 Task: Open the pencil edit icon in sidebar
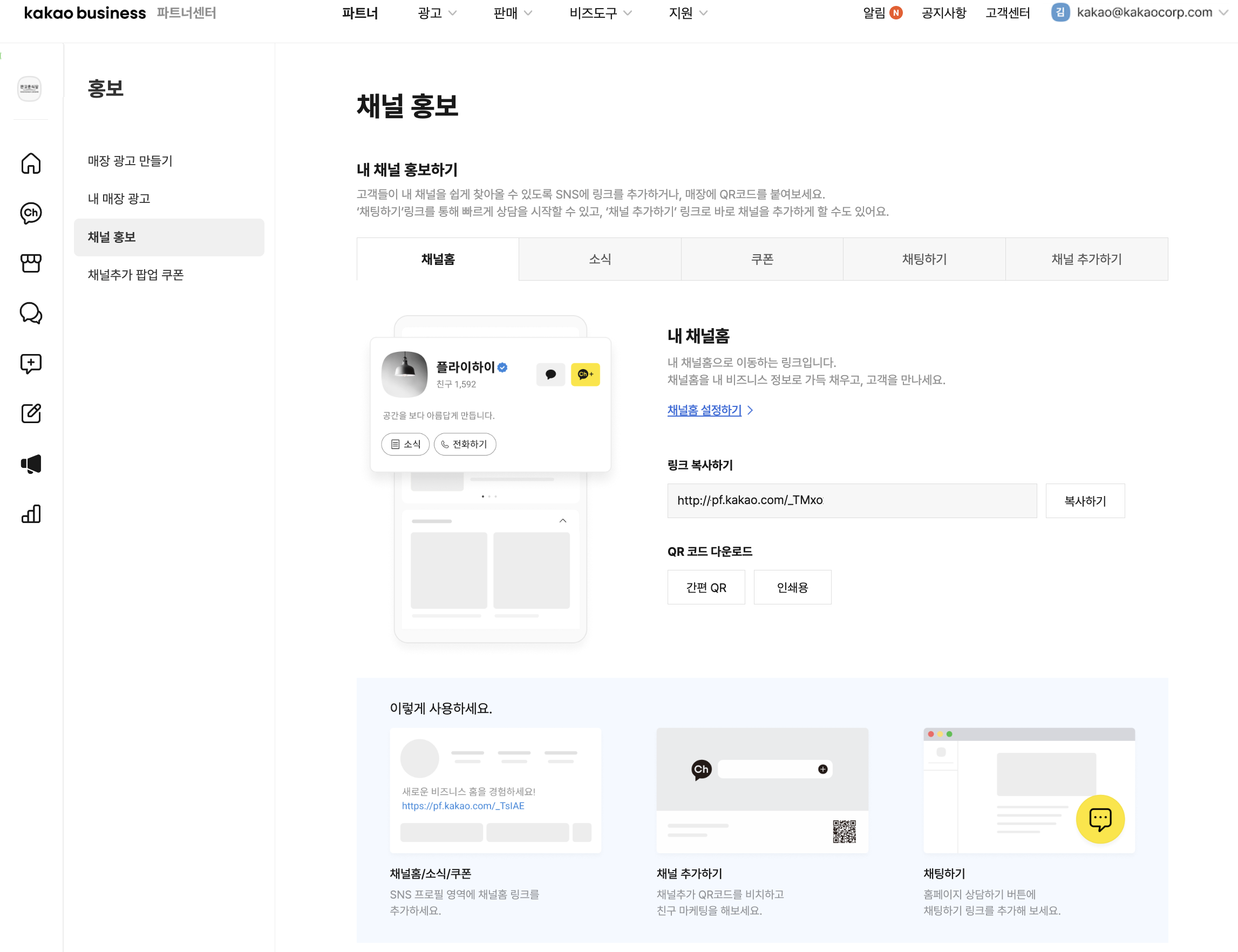31,413
